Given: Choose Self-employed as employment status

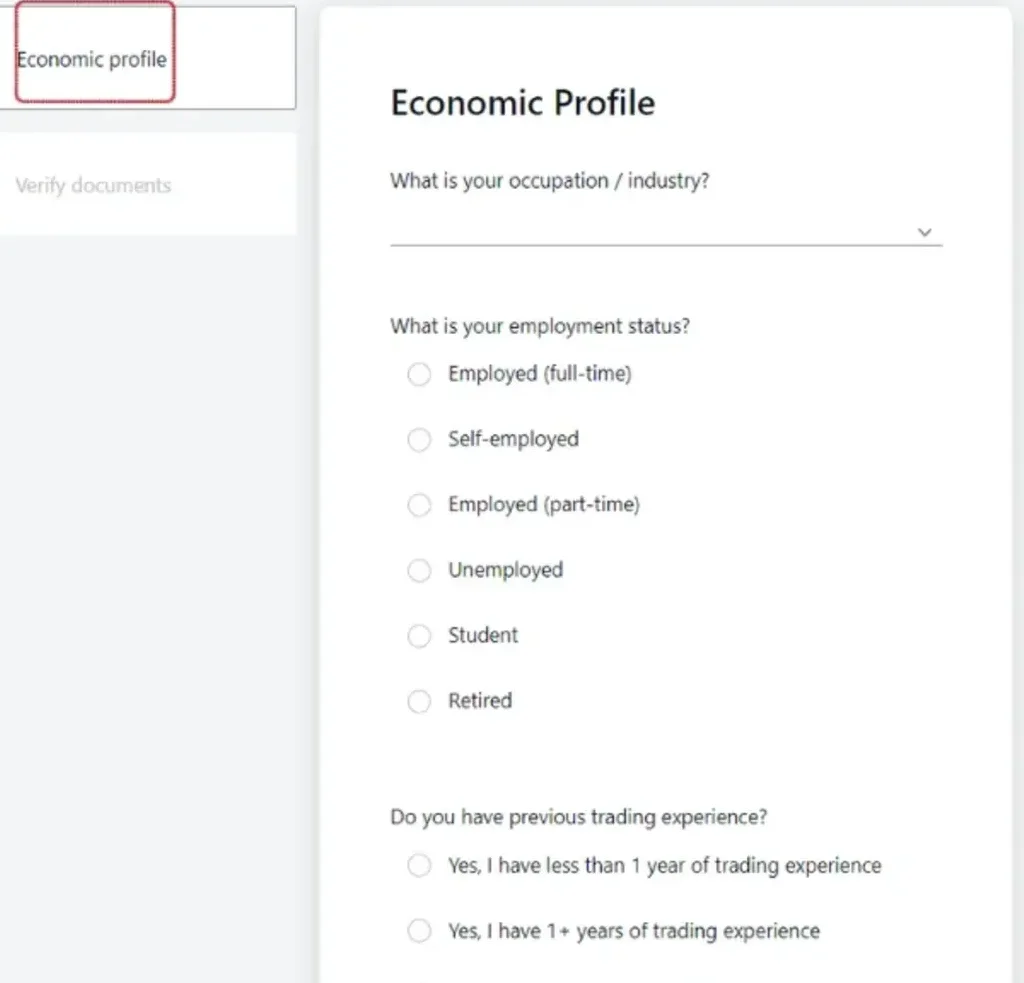Looking at the screenshot, I should [419, 440].
